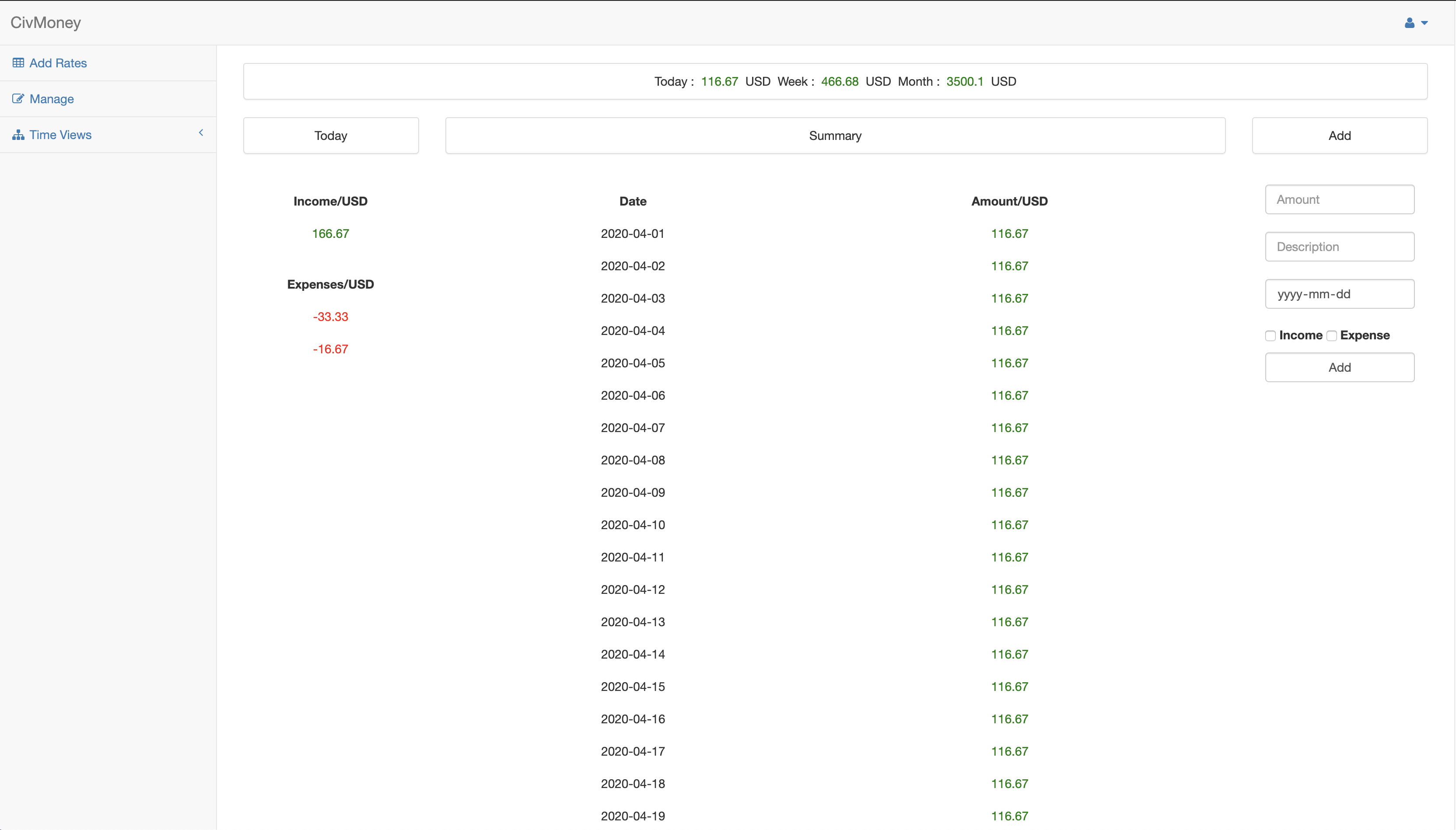Focus the Amount input field

tap(1339, 199)
